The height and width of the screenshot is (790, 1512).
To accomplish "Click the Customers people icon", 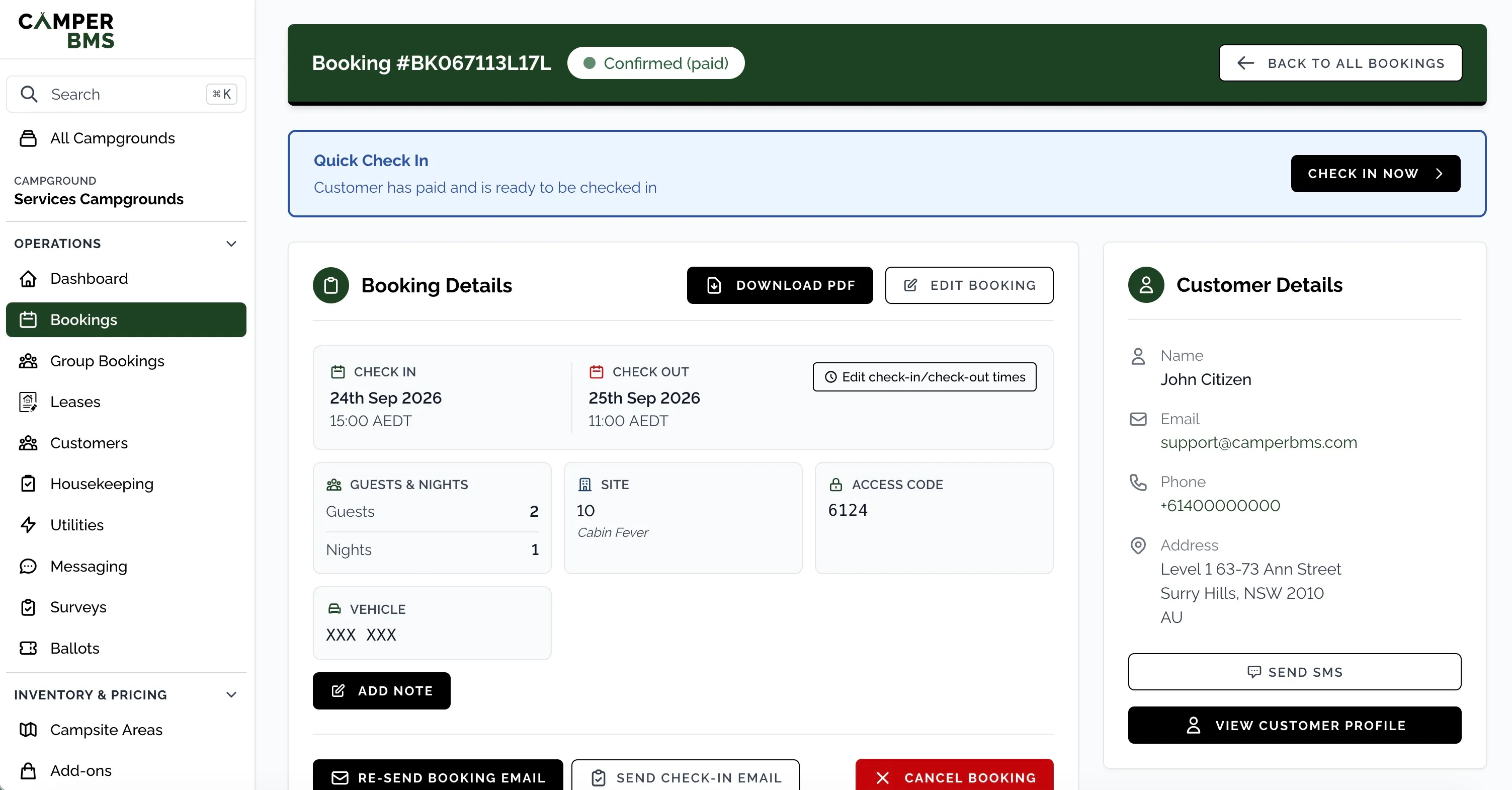I will coord(28,443).
